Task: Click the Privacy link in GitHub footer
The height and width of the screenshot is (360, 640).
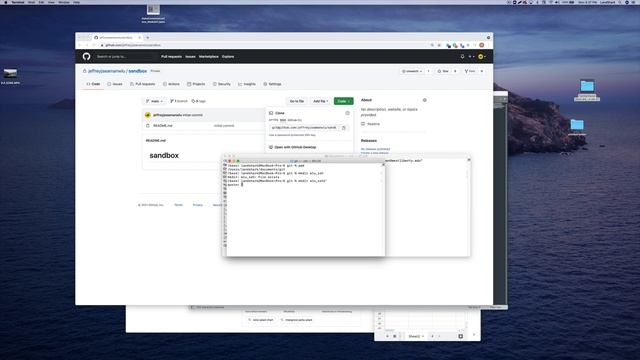Action: coord(198,205)
